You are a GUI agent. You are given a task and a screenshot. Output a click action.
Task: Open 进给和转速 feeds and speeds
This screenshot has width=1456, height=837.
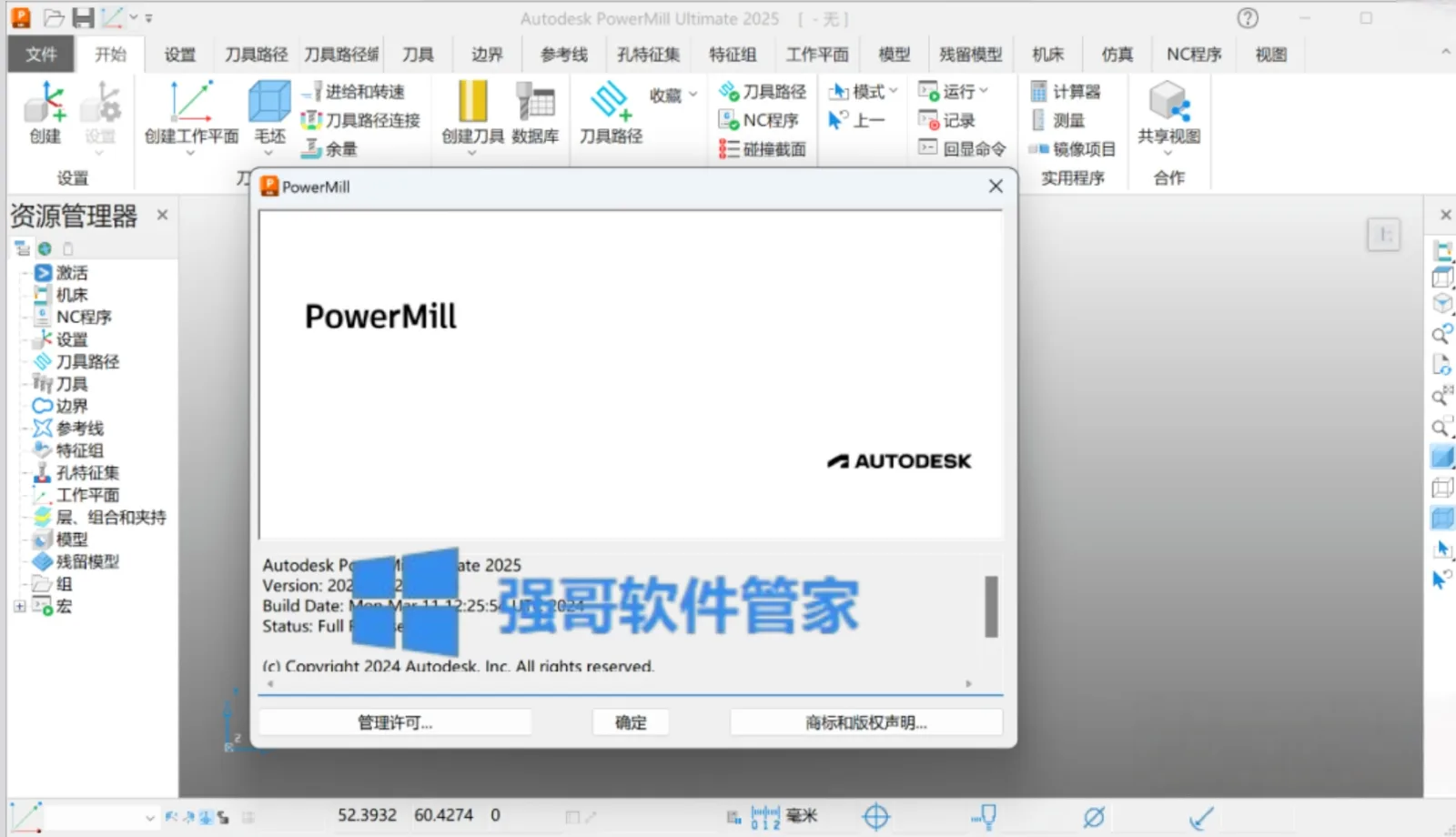tap(353, 92)
